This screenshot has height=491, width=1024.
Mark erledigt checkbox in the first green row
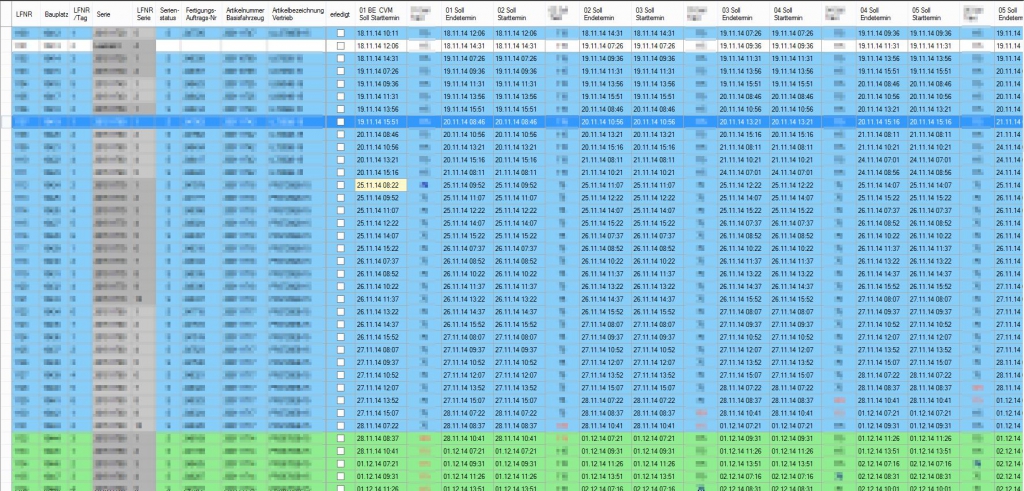pyautogui.click(x=341, y=438)
